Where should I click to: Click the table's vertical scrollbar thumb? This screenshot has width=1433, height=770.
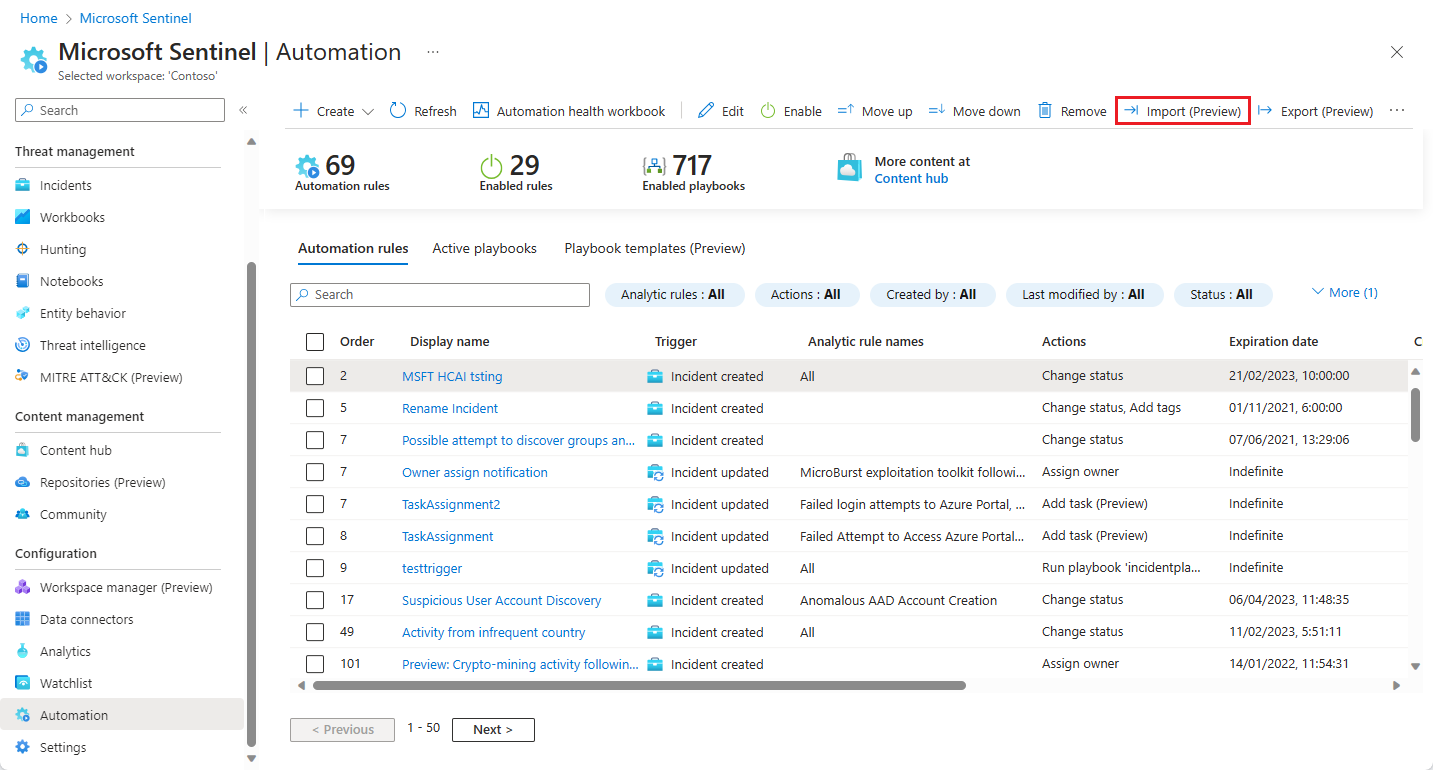click(1415, 414)
